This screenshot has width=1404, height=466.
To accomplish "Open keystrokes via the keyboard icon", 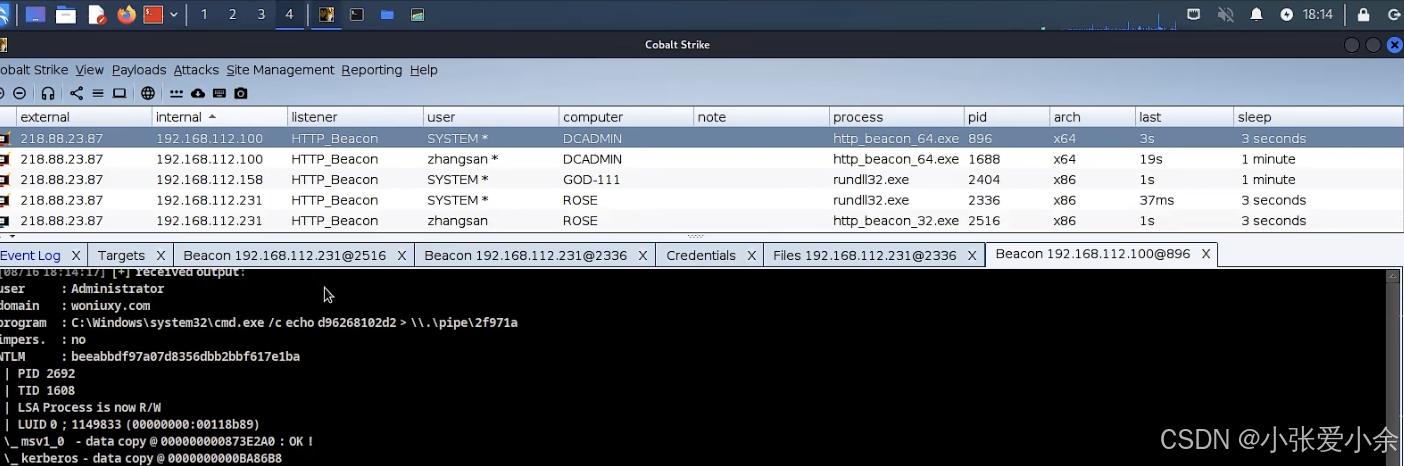I will pos(219,93).
